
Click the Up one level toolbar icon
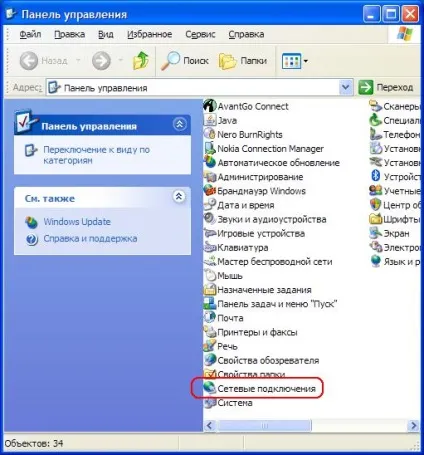click(x=141, y=60)
